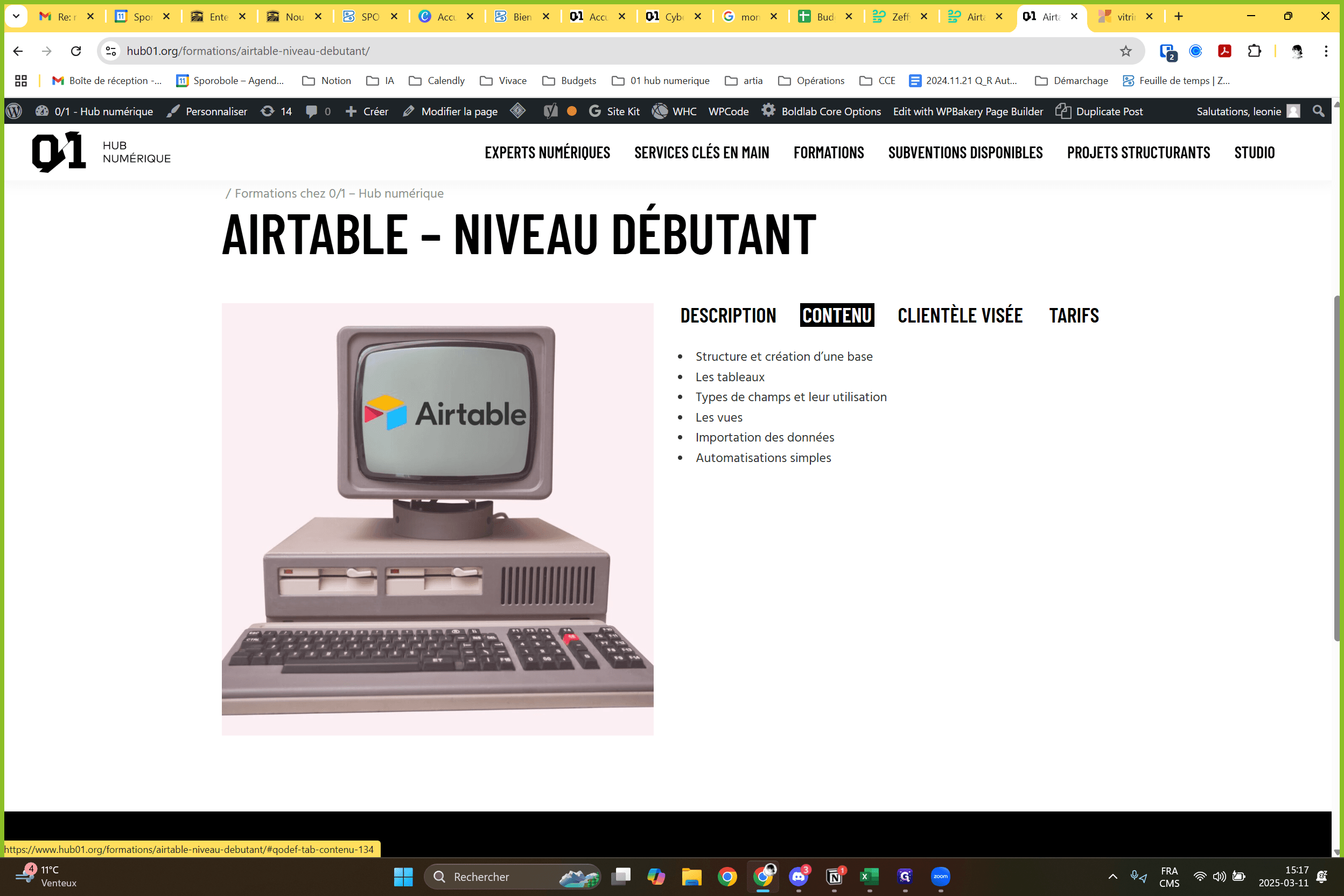This screenshot has height=896, width=1344.
Task: Open the tab search dropdown arrow
Action: pyautogui.click(x=16, y=17)
